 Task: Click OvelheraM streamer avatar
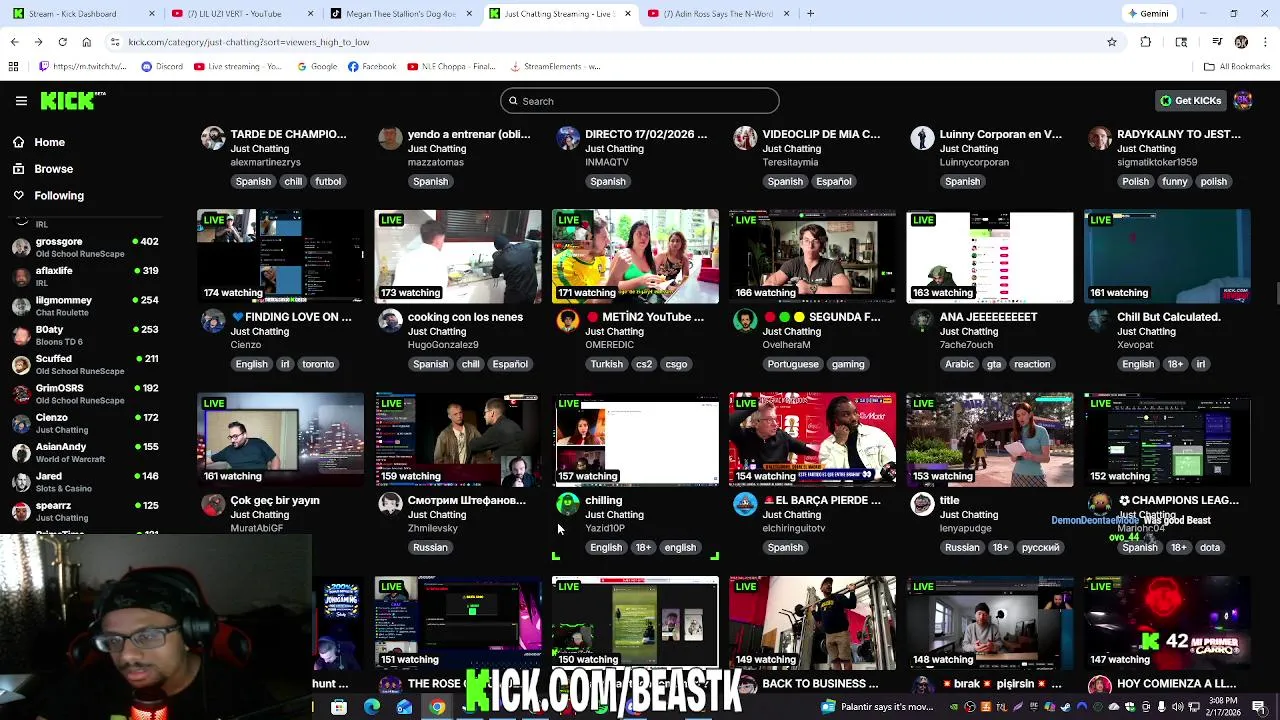[x=745, y=321]
